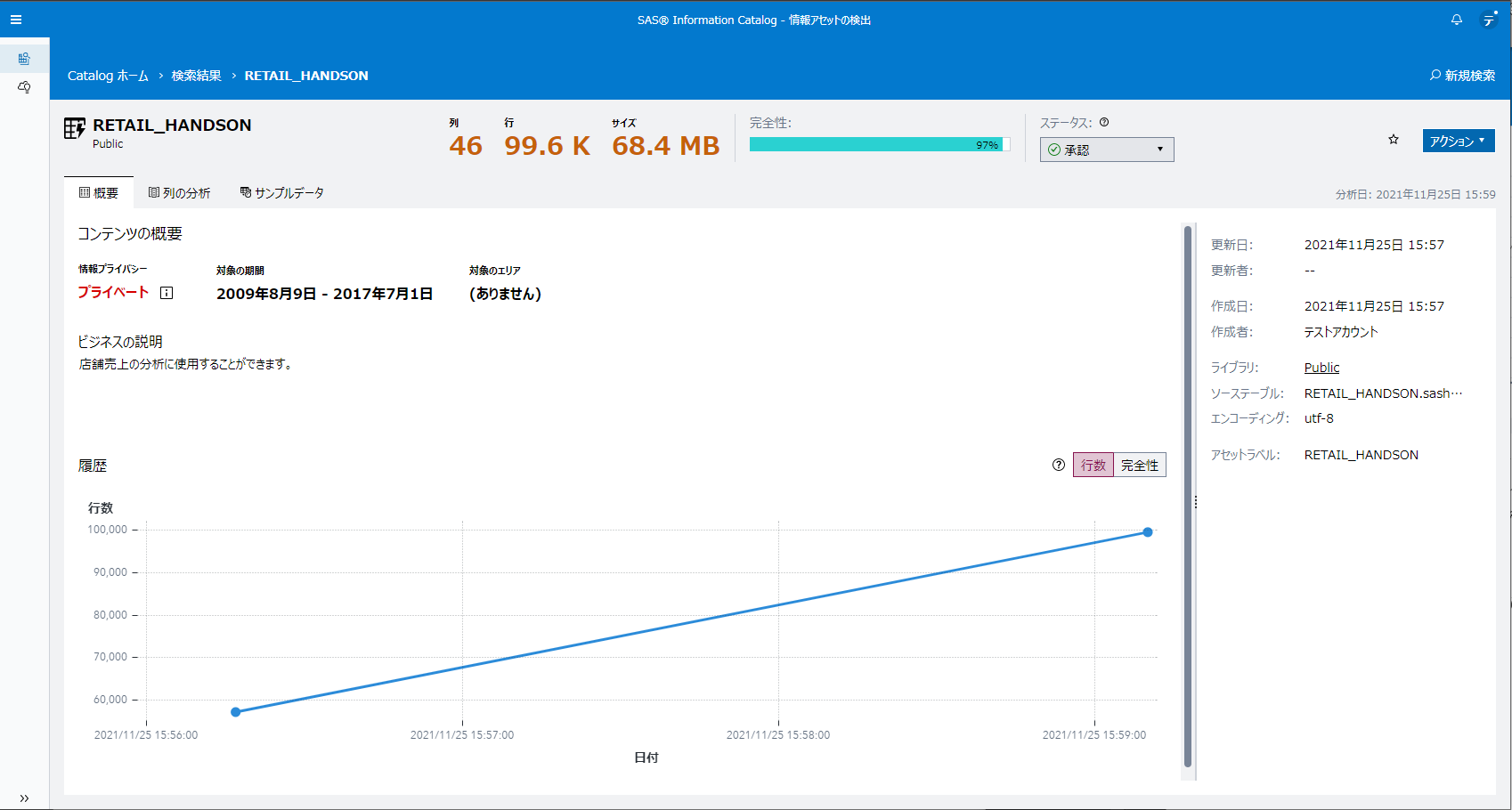Return to 検索結果 breadcrumb
Viewport: 1512px width, 810px height.
pos(196,76)
